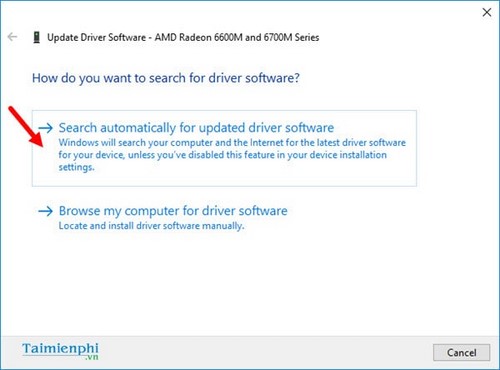This screenshot has height=370, width=500.
Task: Close the Update Driver Software dialog
Action: click(487, 12)
